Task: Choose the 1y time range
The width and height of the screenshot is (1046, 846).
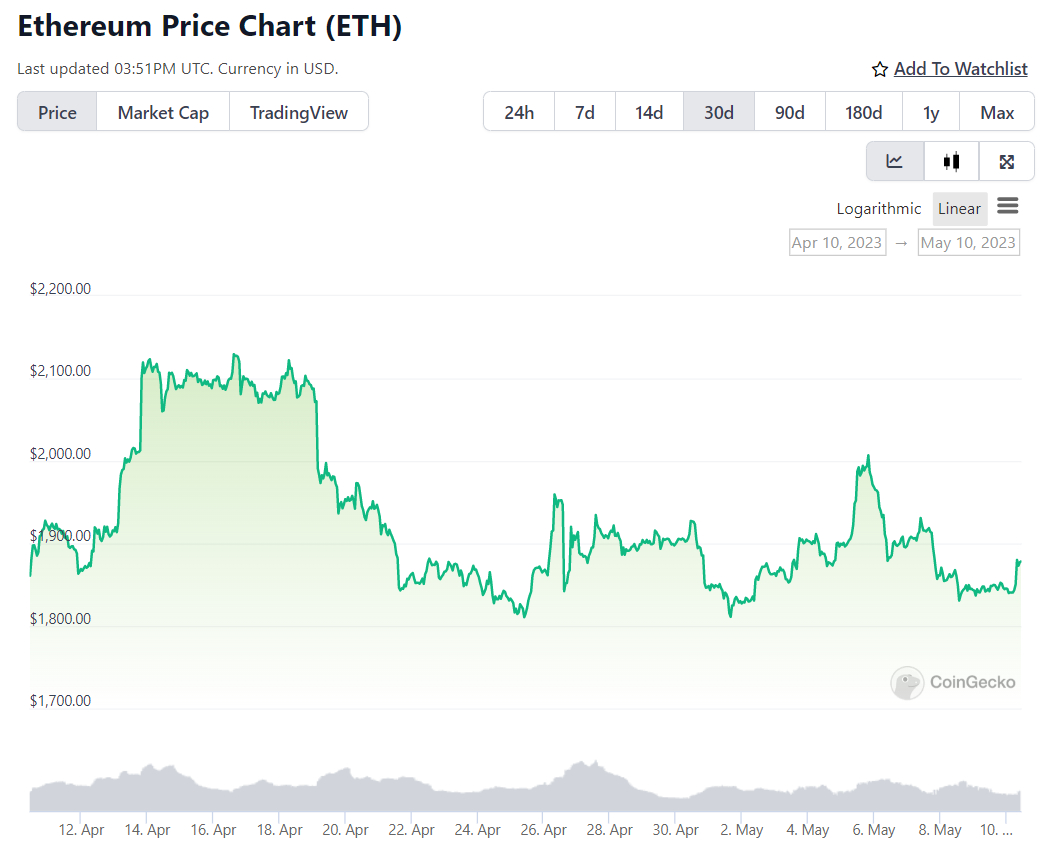Action: coord(931,112)
